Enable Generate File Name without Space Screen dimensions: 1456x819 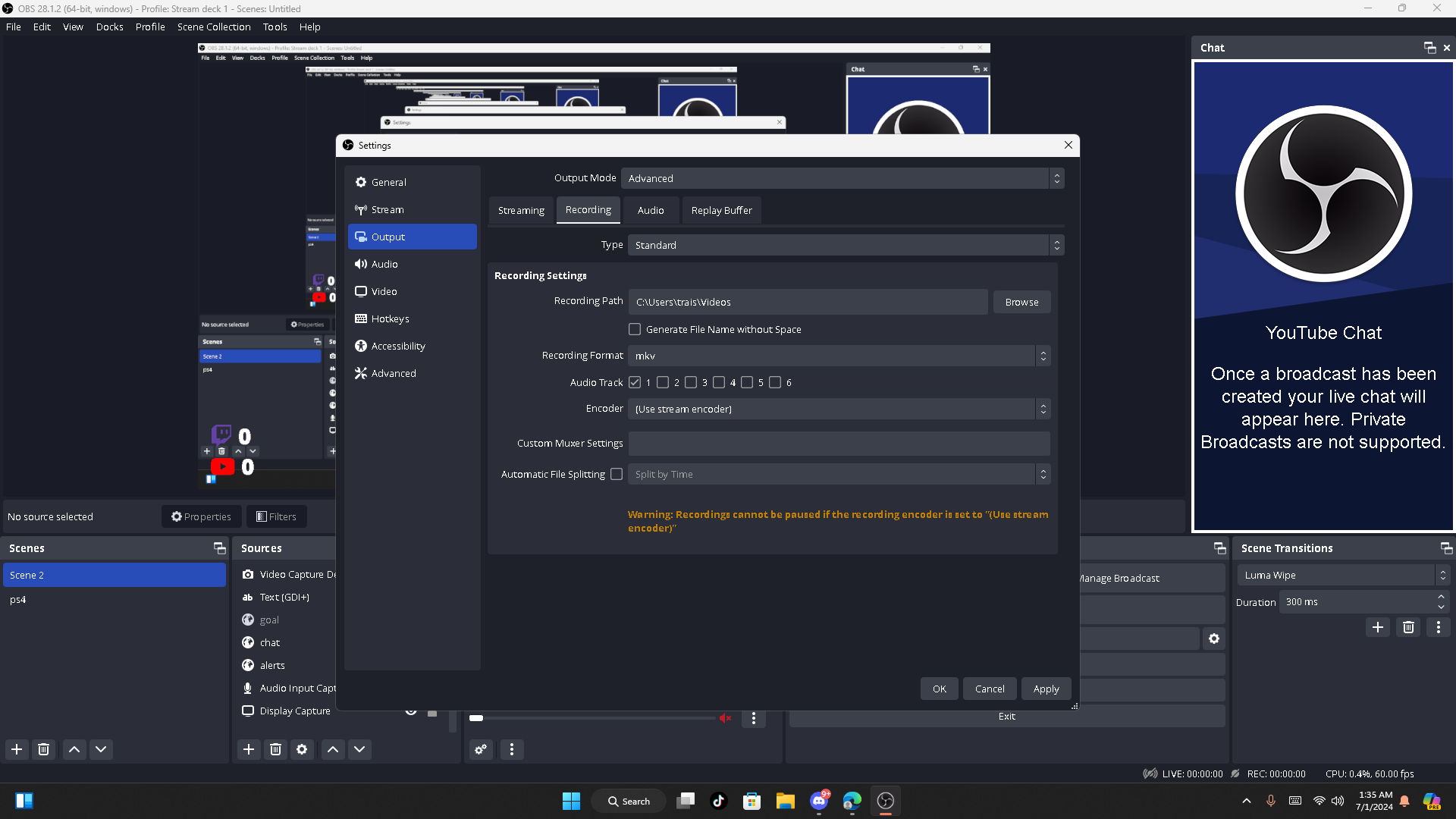point(635,329)
